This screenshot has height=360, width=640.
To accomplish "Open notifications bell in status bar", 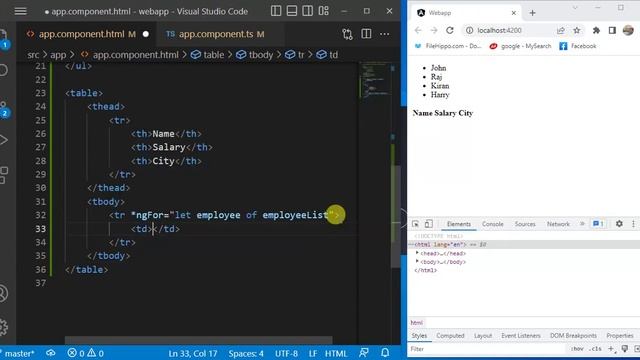I will click(x=384, y=353).
